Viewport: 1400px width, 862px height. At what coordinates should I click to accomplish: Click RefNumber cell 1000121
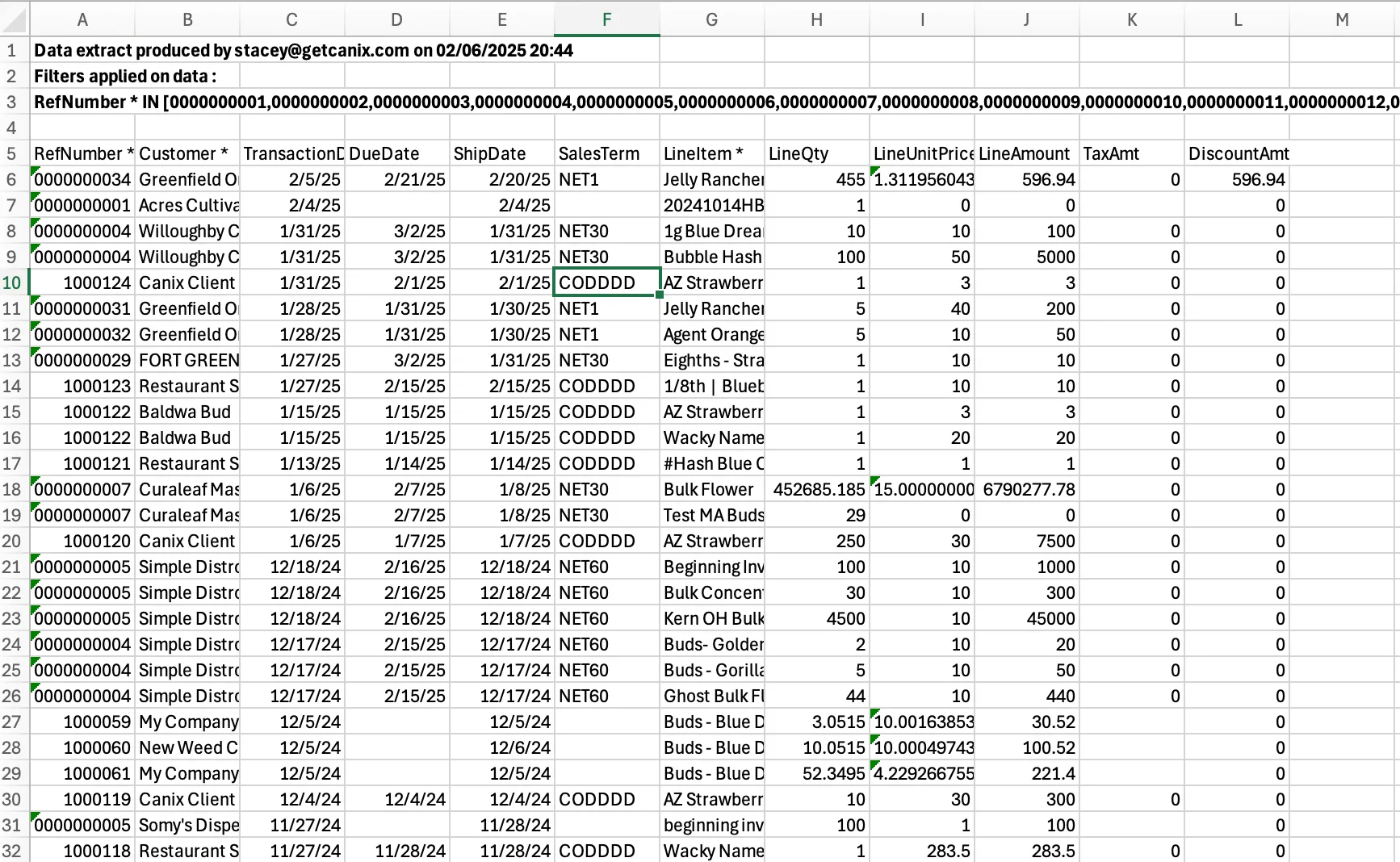(82, 464)
